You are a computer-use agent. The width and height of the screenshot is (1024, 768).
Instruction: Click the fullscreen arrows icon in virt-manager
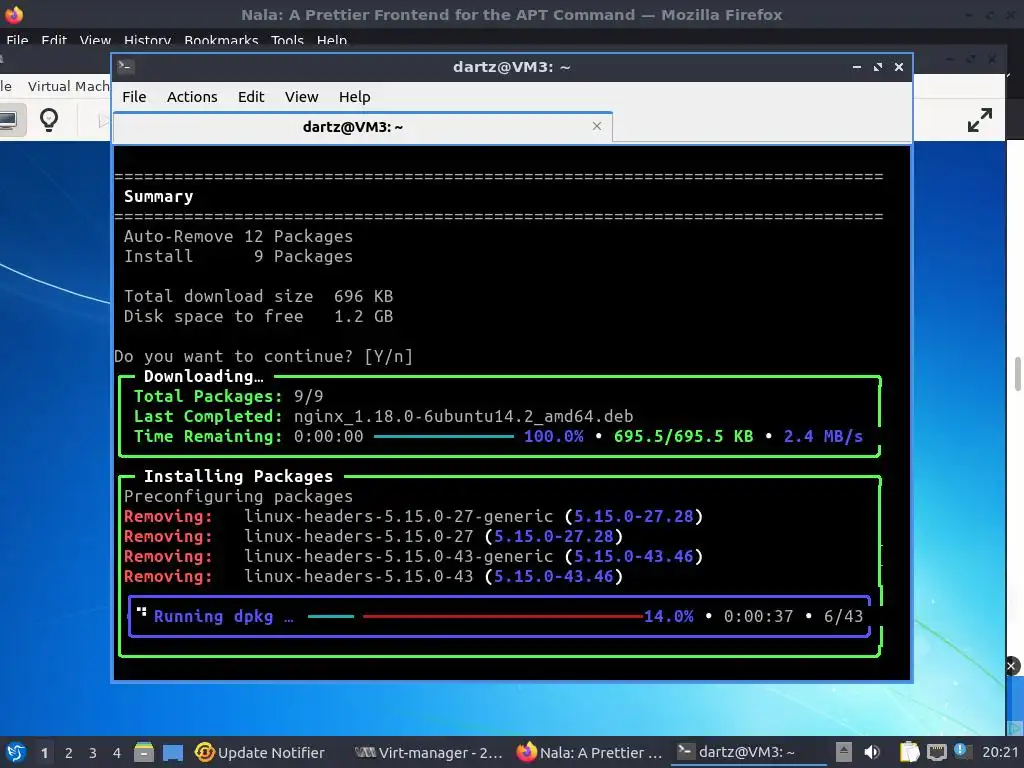(980, 120)
